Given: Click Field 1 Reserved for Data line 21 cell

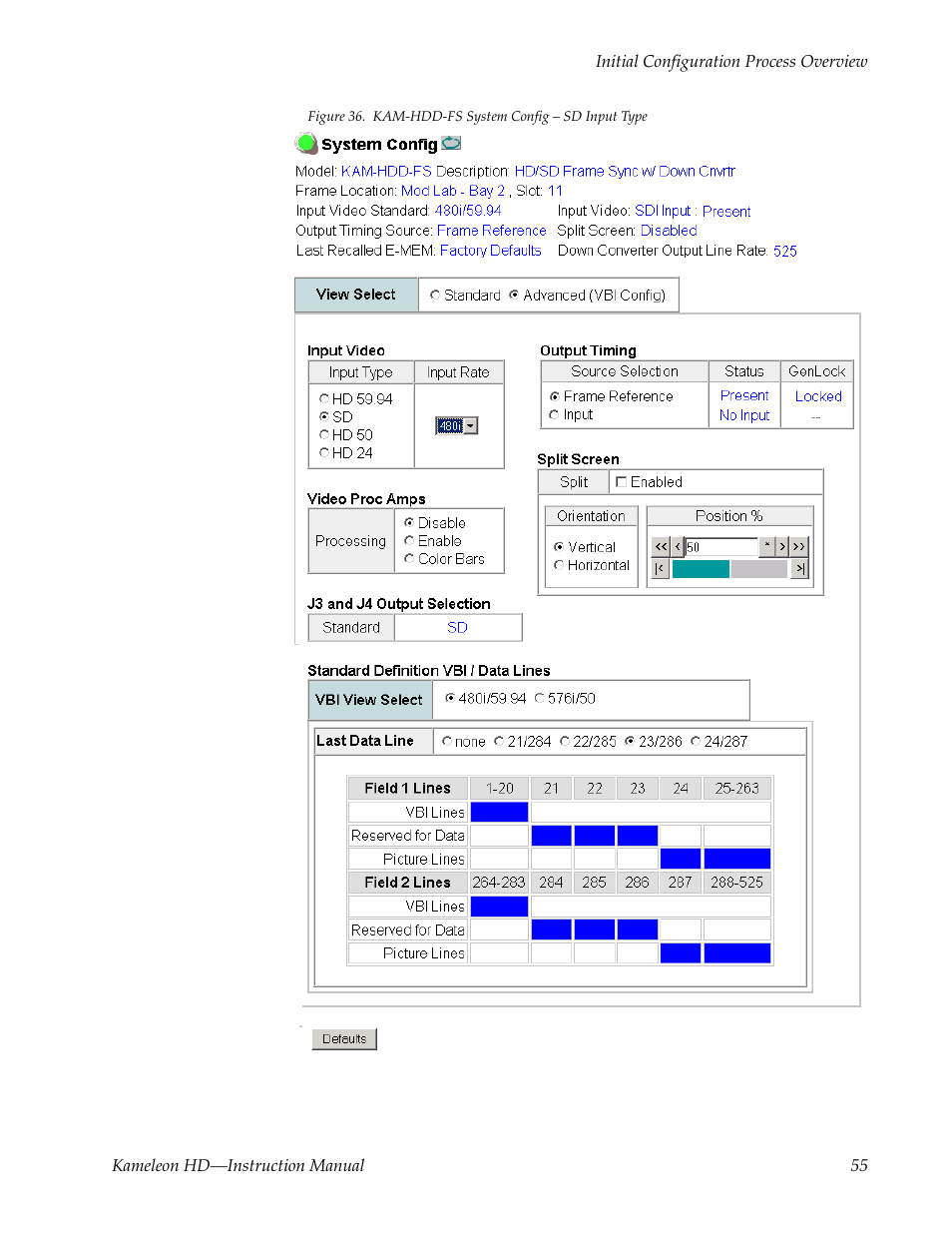Looking at the screenshot, I should (x=551, y=836).
